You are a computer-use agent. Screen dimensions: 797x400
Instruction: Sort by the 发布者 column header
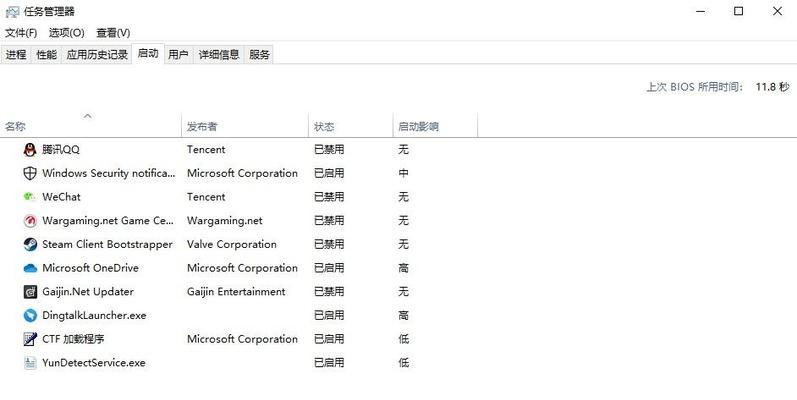245,127
